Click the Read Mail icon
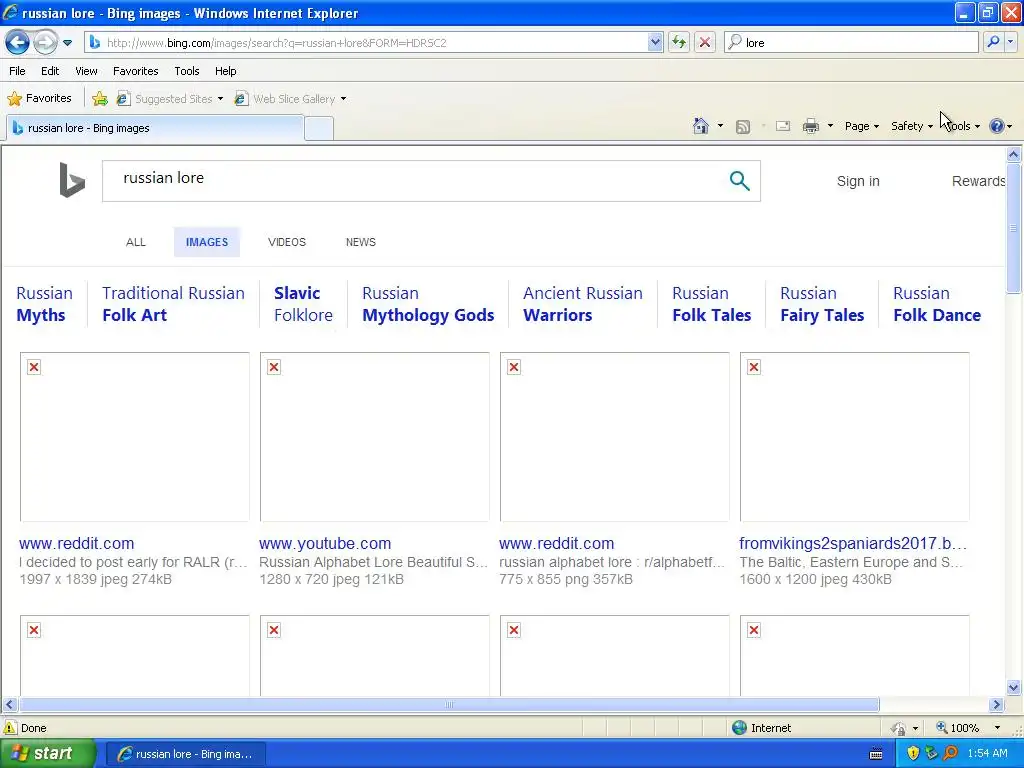The image size is (1024, 768). [783, 126]
